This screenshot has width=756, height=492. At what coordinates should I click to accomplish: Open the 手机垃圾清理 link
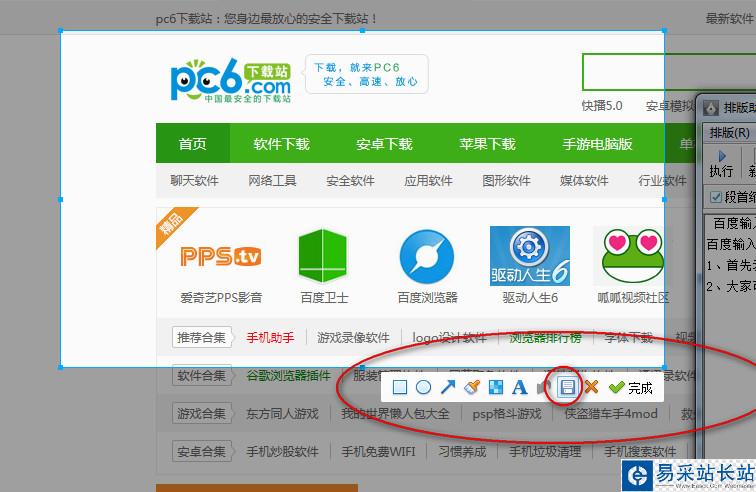pyautogui.click(x=545, y=451)
